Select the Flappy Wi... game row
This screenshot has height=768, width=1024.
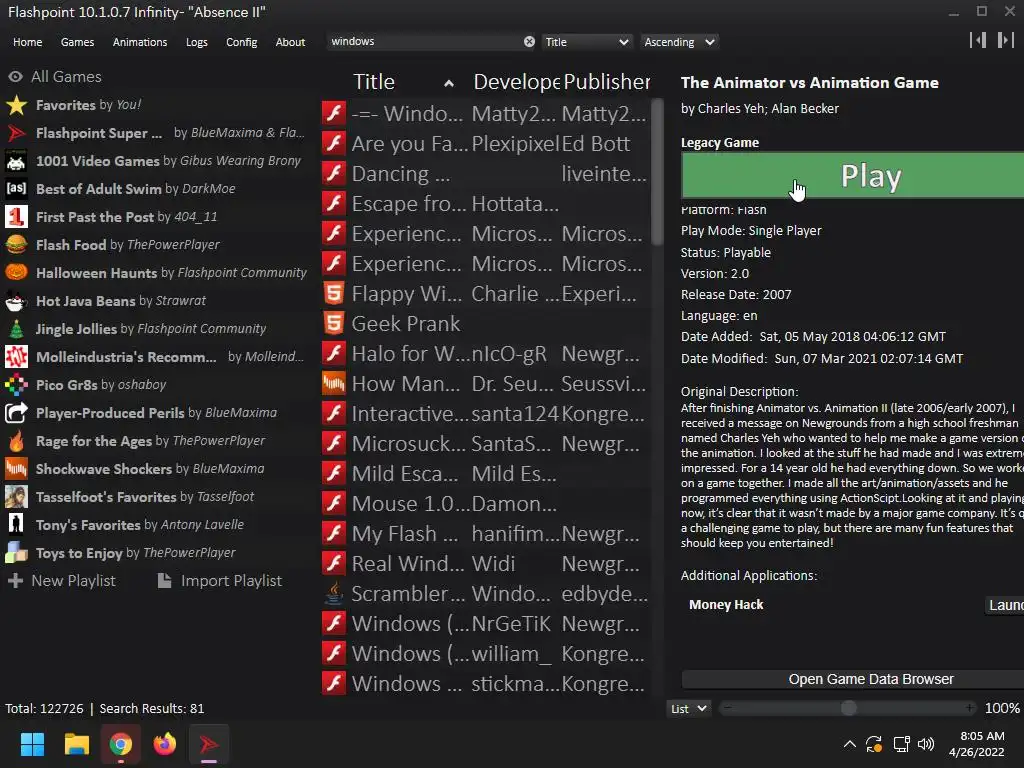[485, 294]
